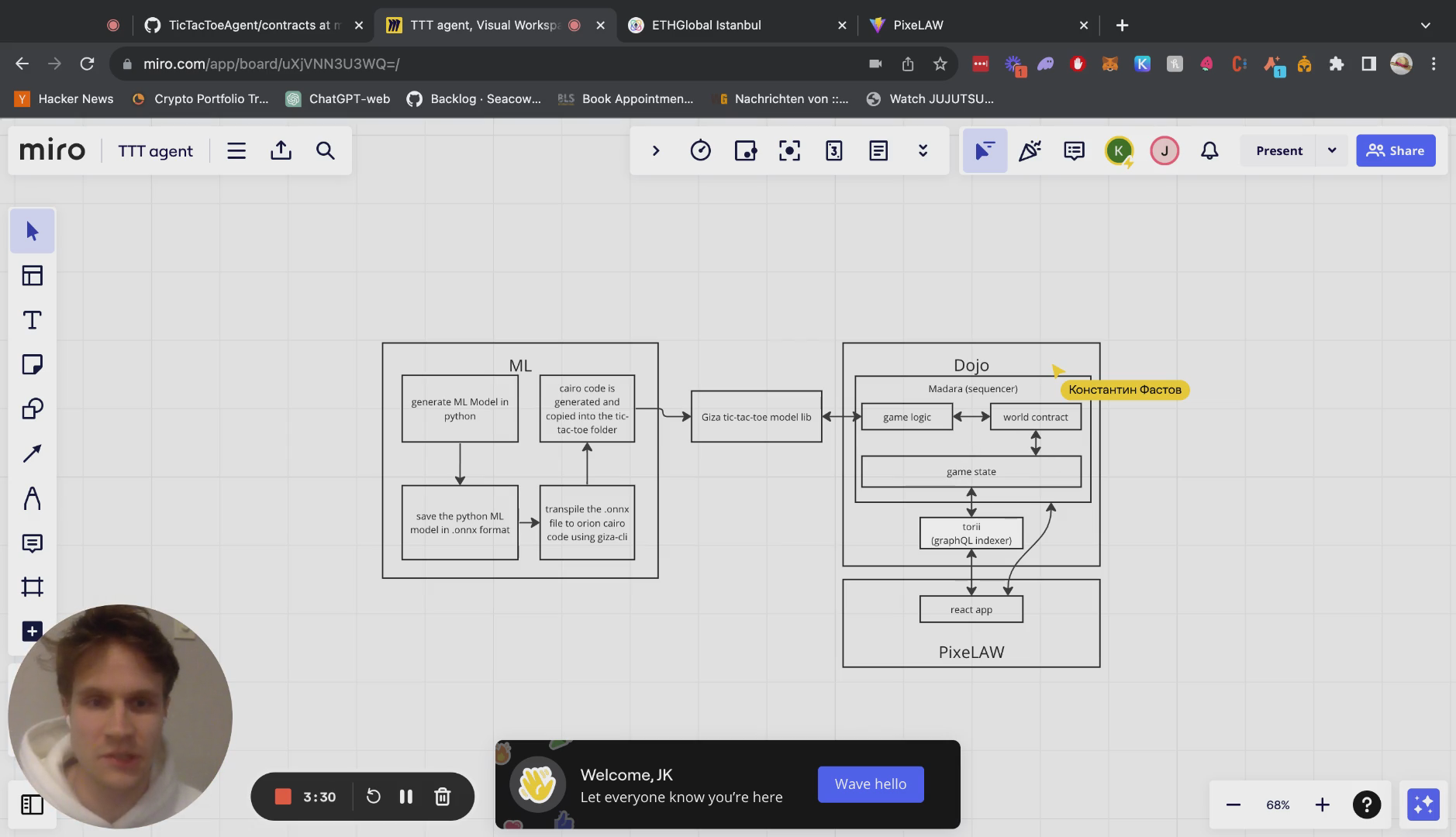1456x837 pixels.
Task: Click user avatar J
Action: pos(1164,150)
